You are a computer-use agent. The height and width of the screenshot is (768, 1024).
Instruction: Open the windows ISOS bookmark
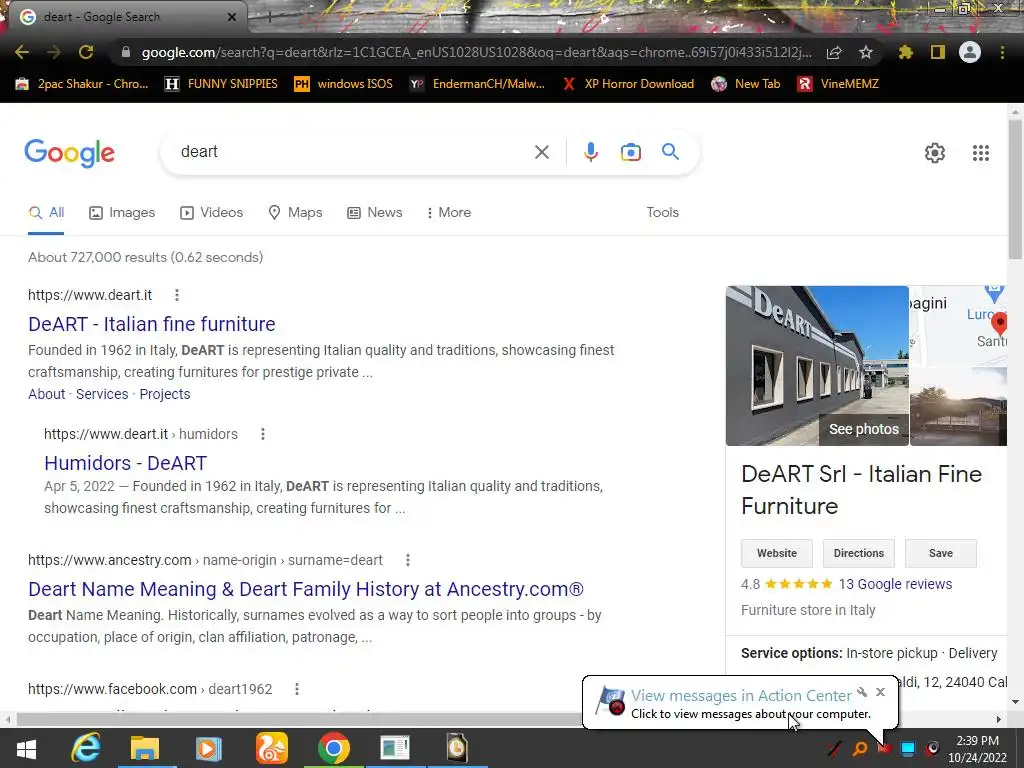(x=344, y=84)
